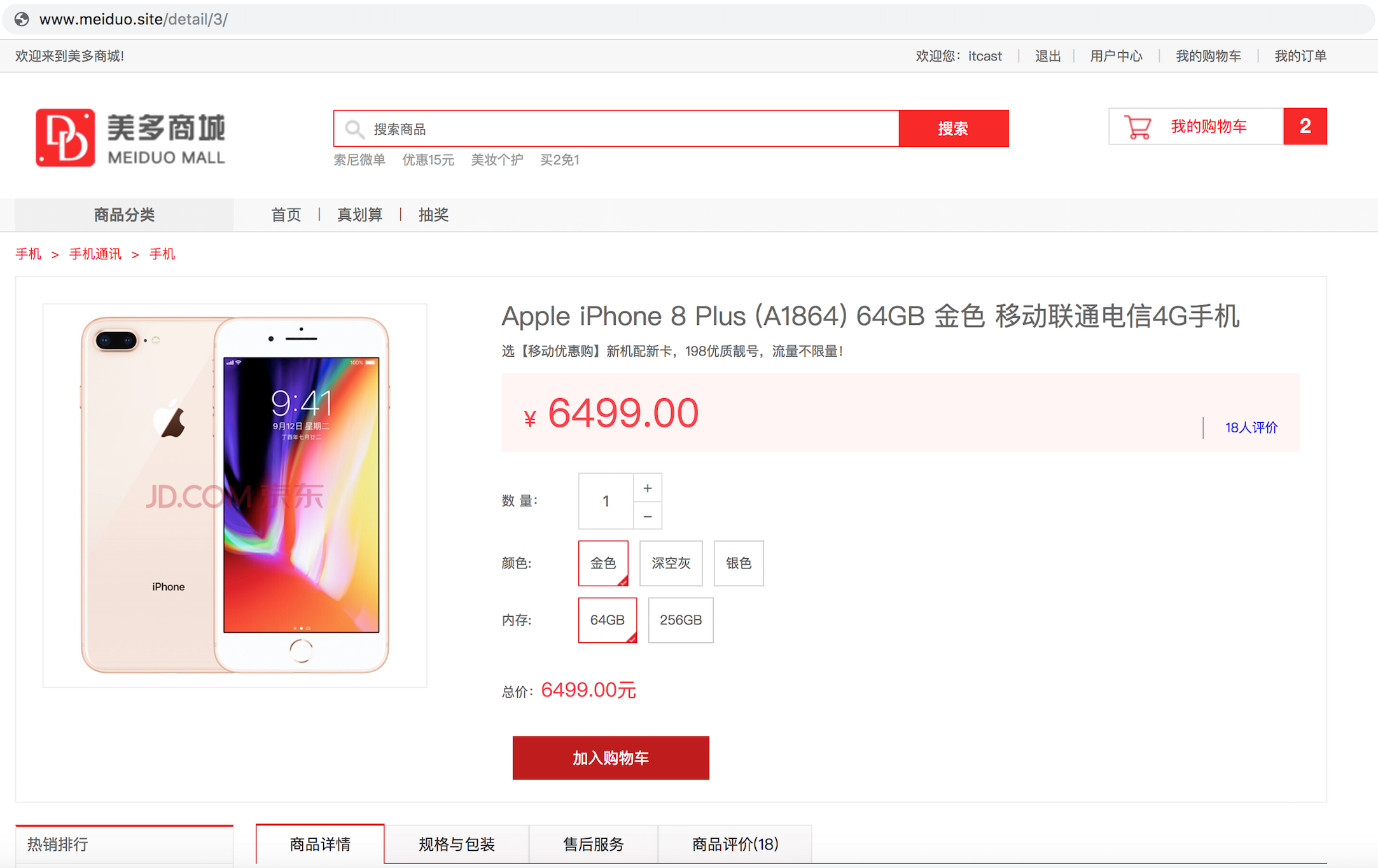The image size is (1378, 868).
Task: Decrease quantity with the minus button
Action: coord(648,516)
